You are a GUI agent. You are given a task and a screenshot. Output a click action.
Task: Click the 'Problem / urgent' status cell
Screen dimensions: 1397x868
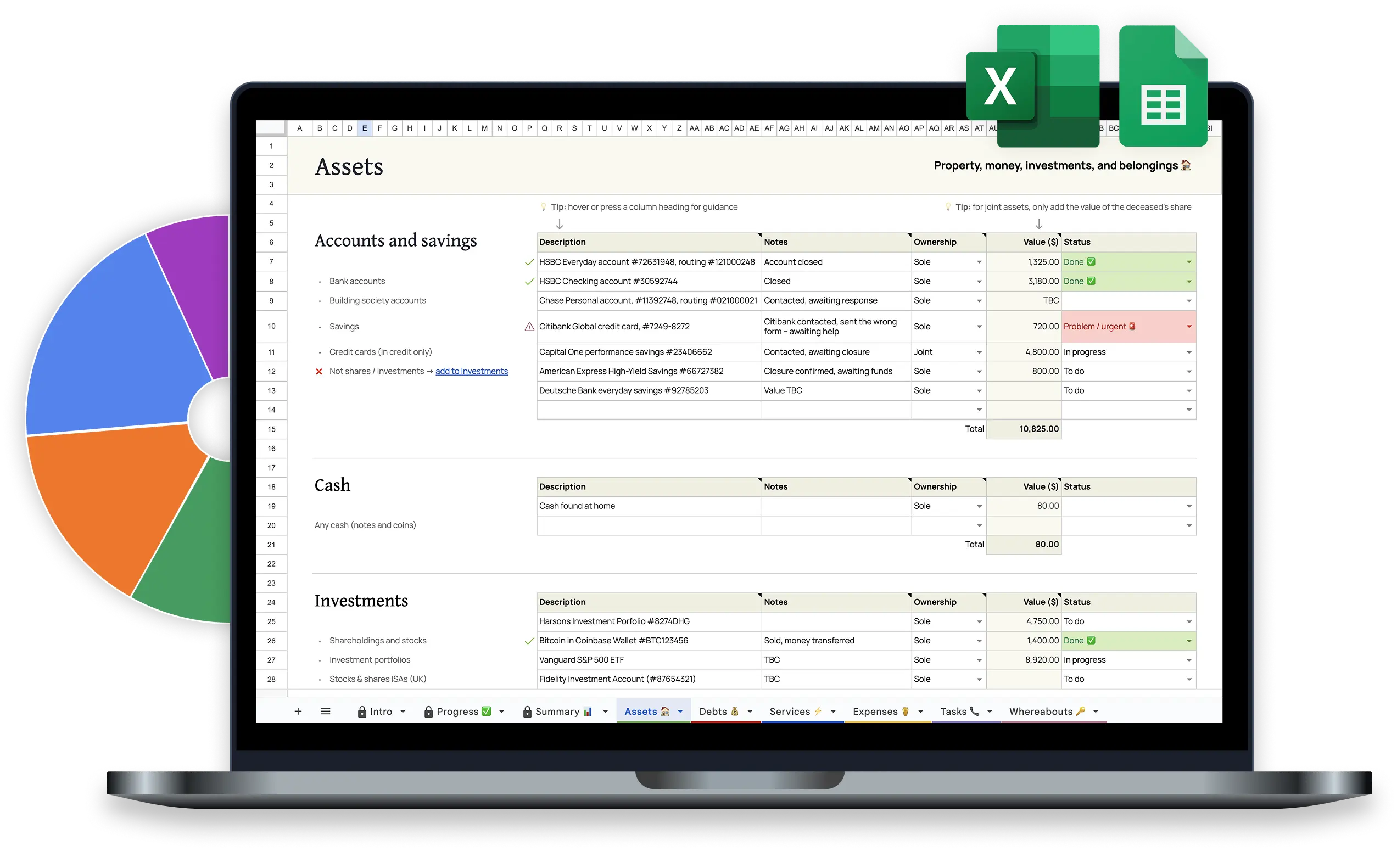coord(1129,327)
